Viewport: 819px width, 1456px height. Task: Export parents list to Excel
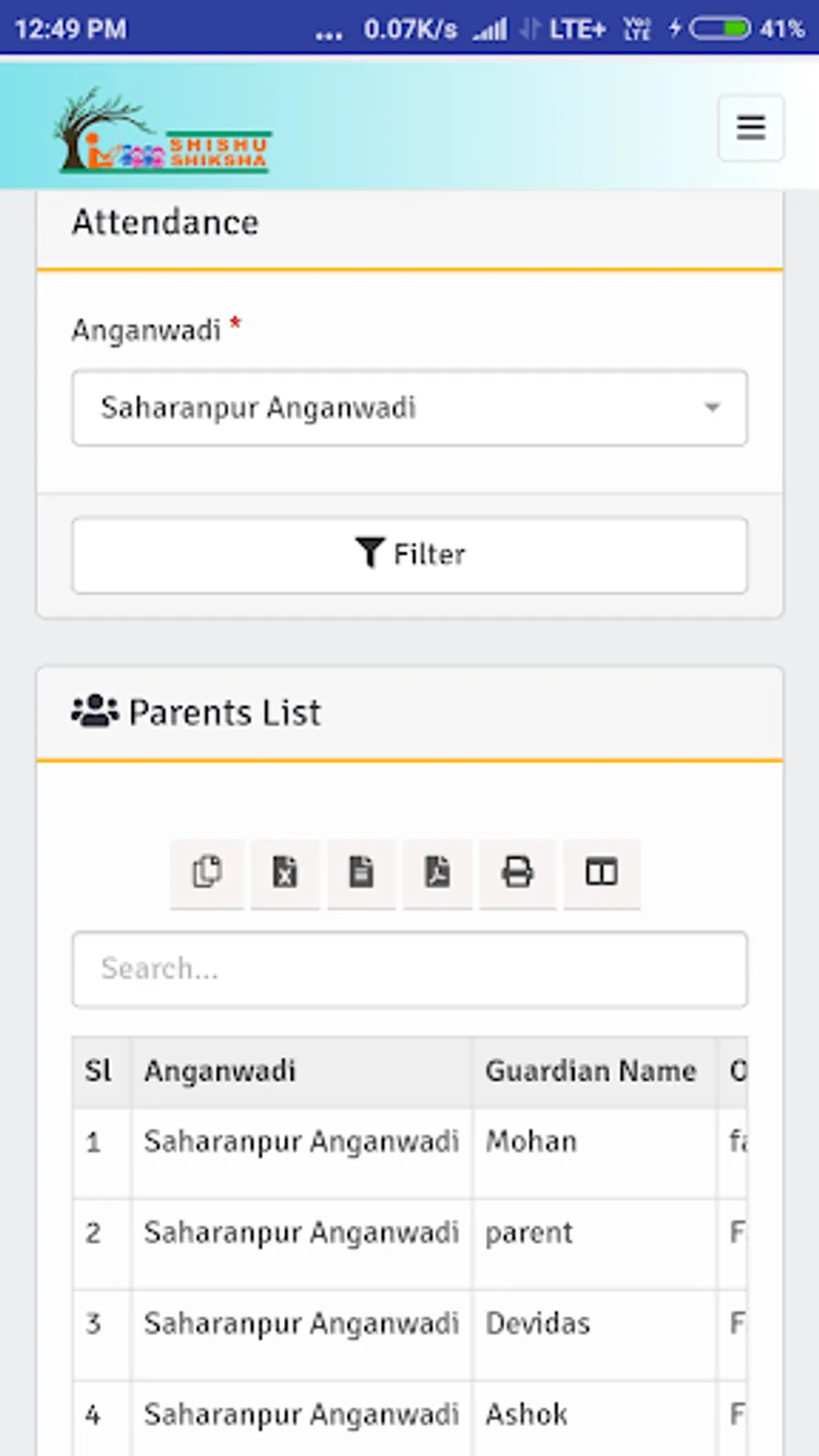285,873
